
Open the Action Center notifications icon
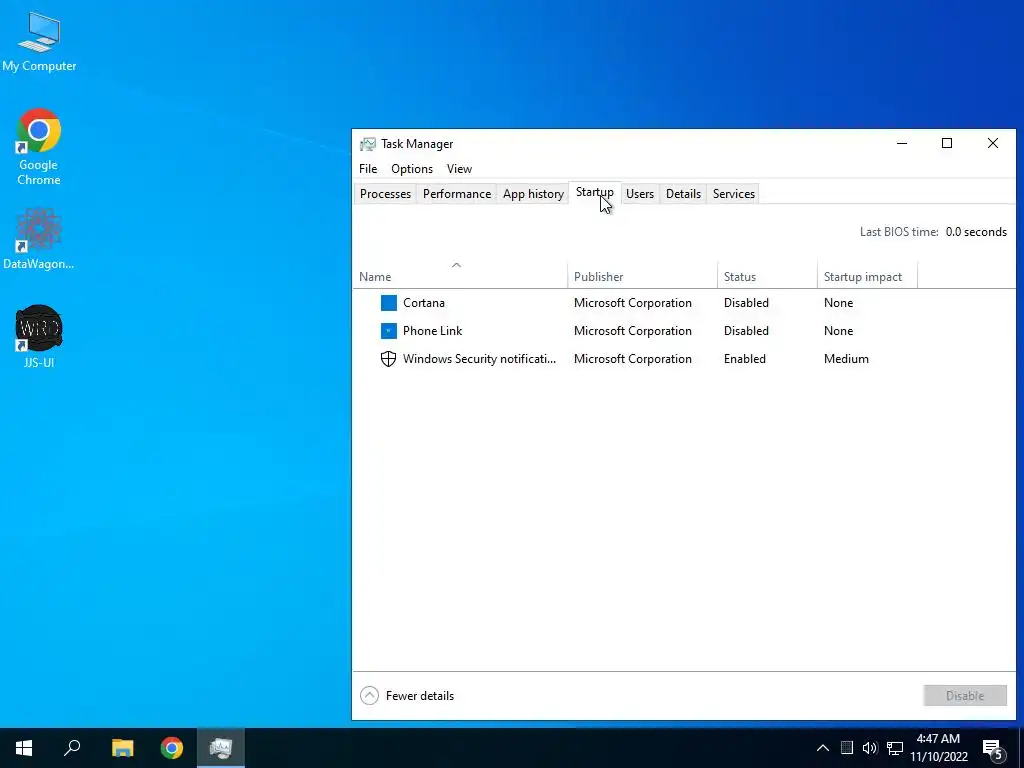tap(993, 748)
